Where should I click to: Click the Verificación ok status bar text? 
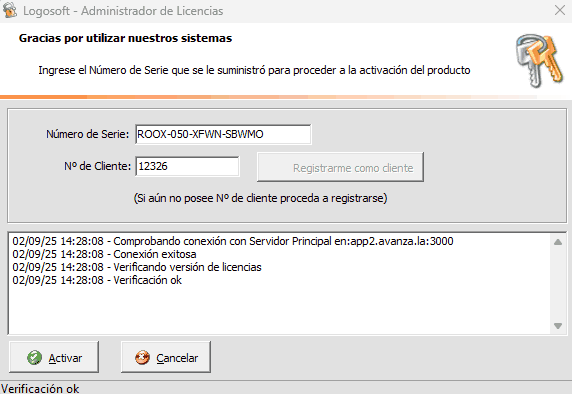click(40, 389)
